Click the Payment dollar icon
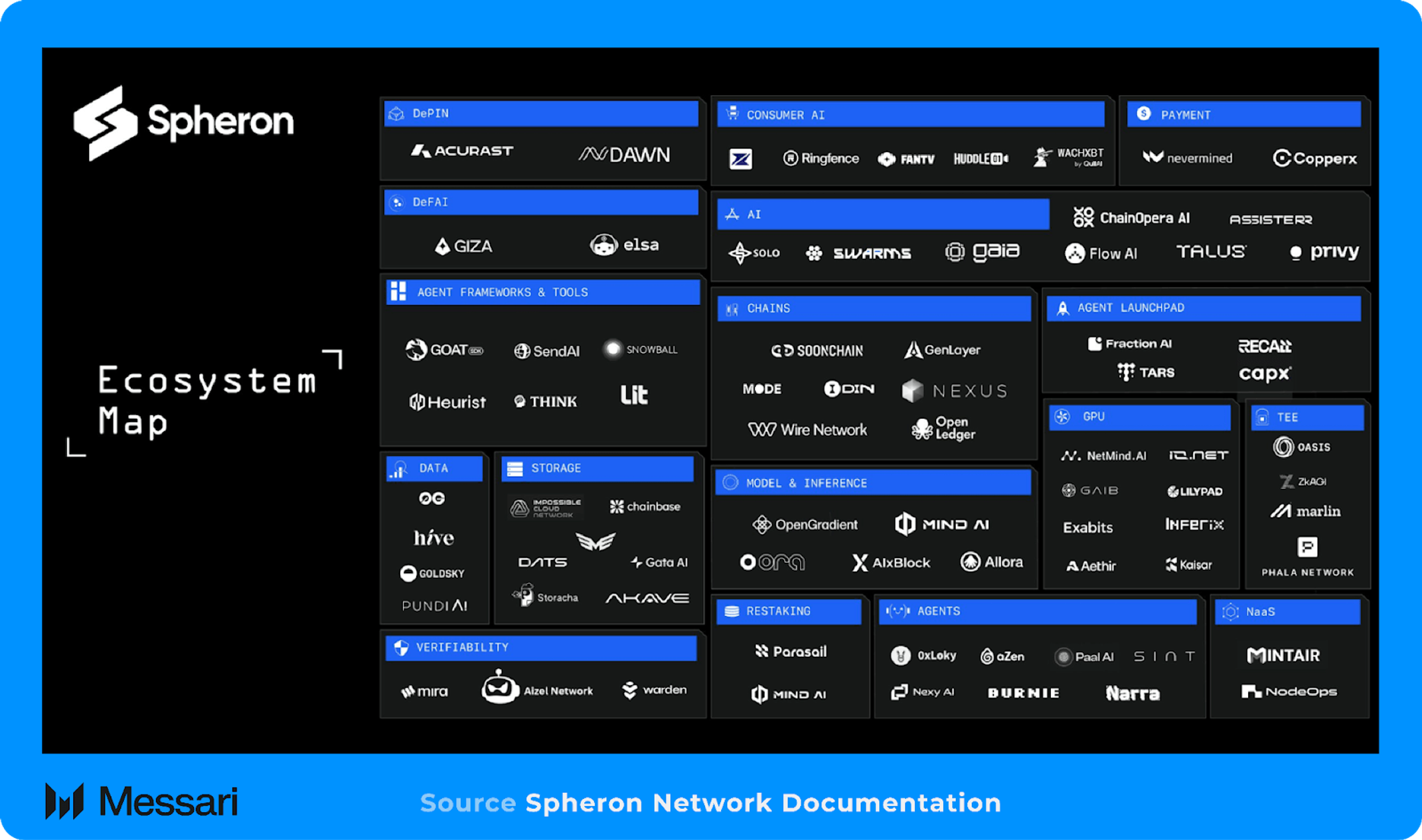The height and width of the screenshot is (840, 1422). point(1144,113)
